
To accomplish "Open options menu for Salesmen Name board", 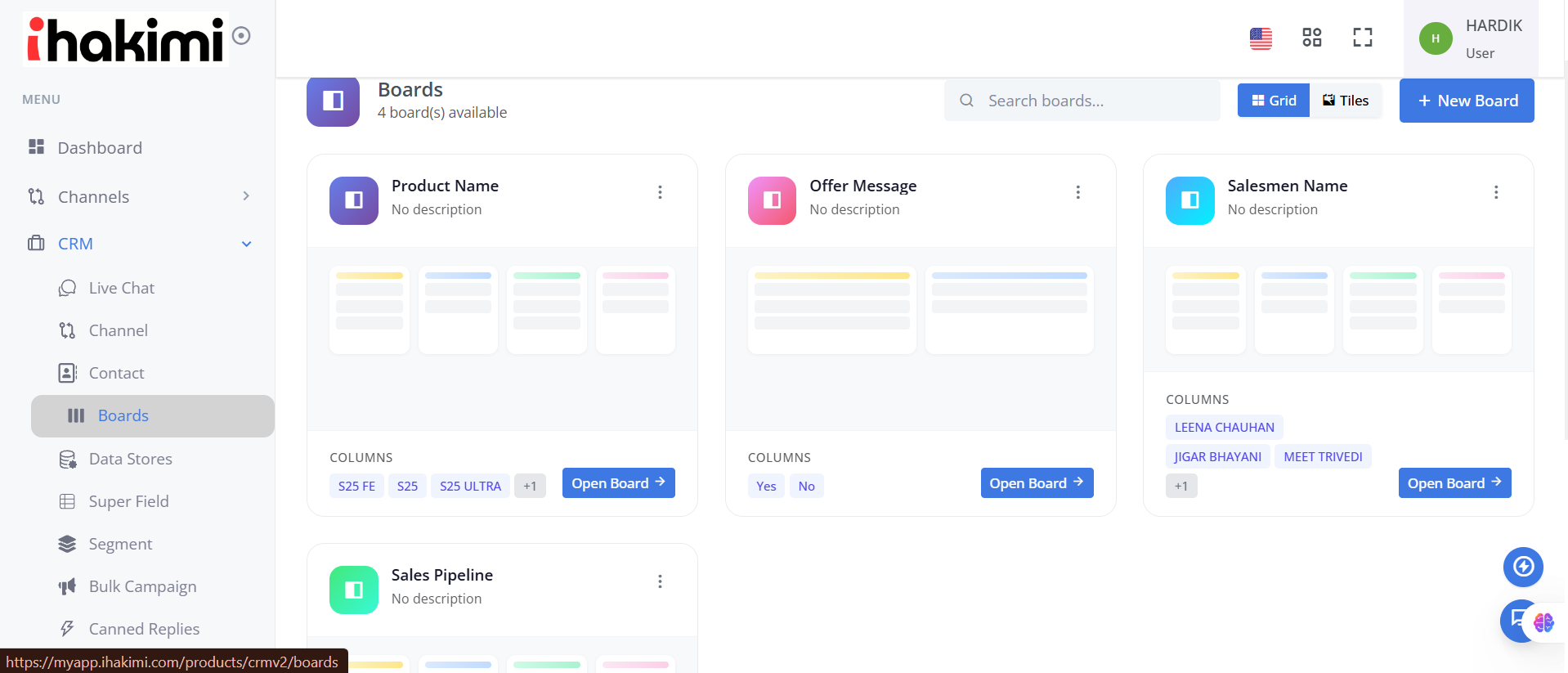I will [x=1496, y=192].
